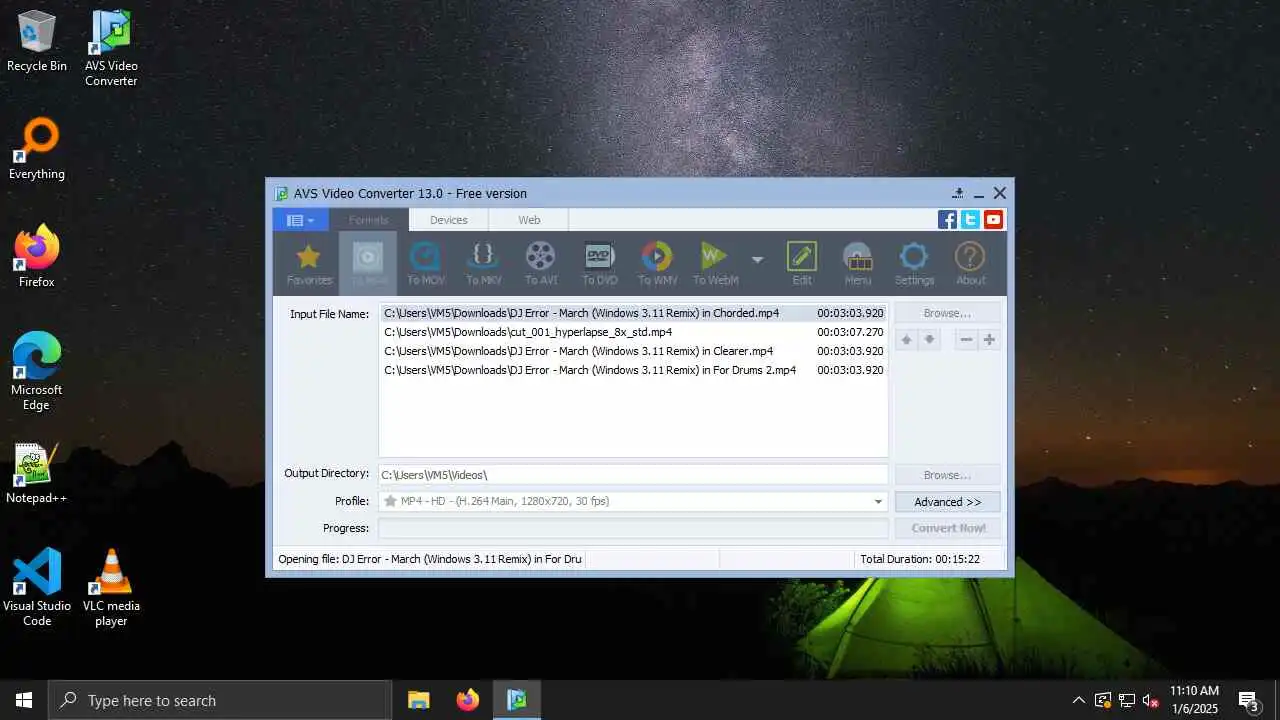This screenshot has height=720, width=1280.
Task: Open the notifications action center
Action: coord(1248,700)
